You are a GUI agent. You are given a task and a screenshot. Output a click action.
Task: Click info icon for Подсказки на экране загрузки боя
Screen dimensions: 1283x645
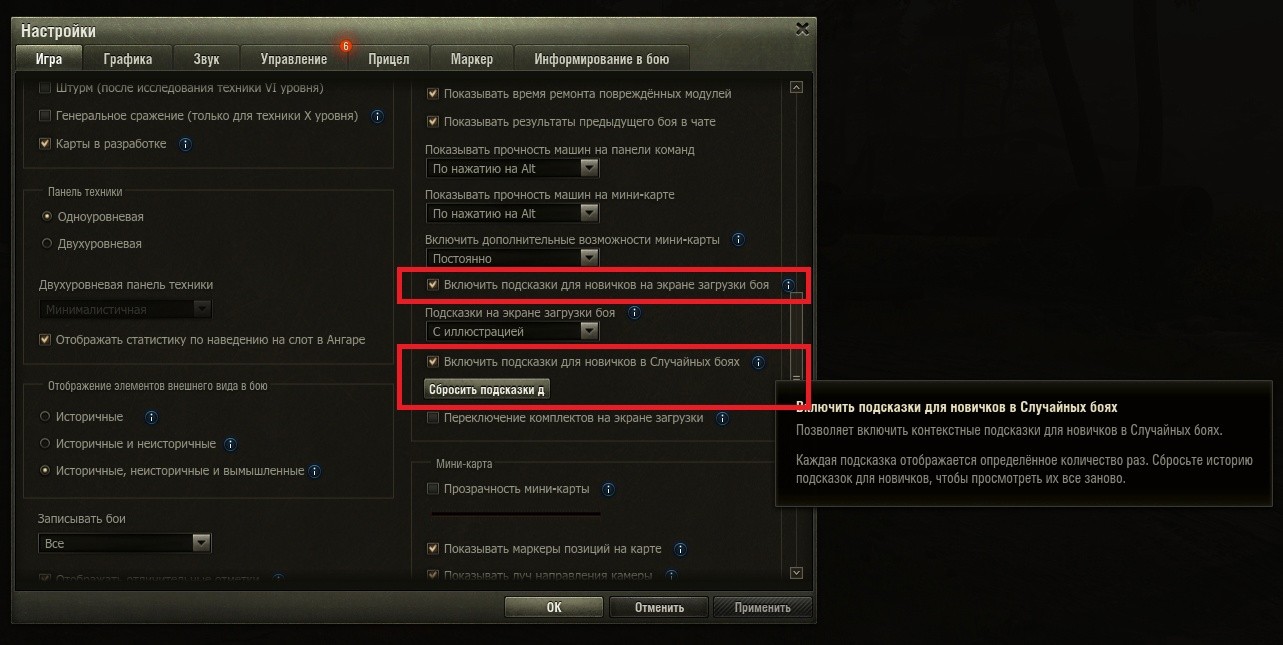click(634, 313)
